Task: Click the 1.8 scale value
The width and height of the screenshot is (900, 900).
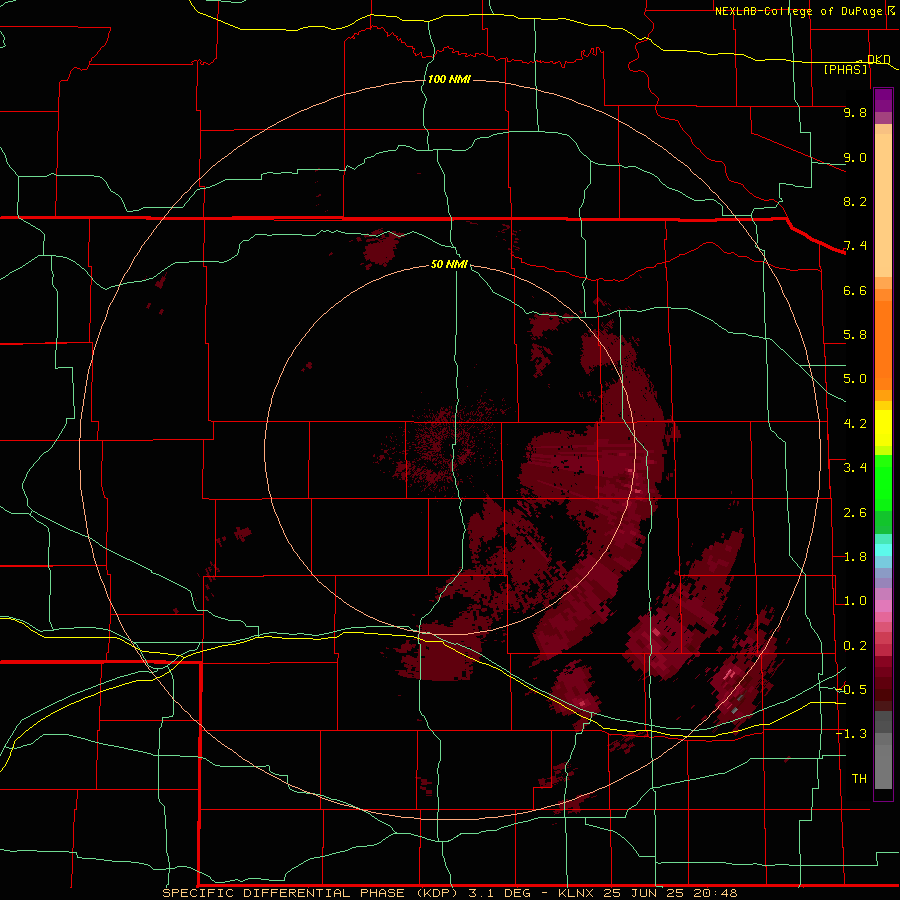Action: (x=855, y=557)
